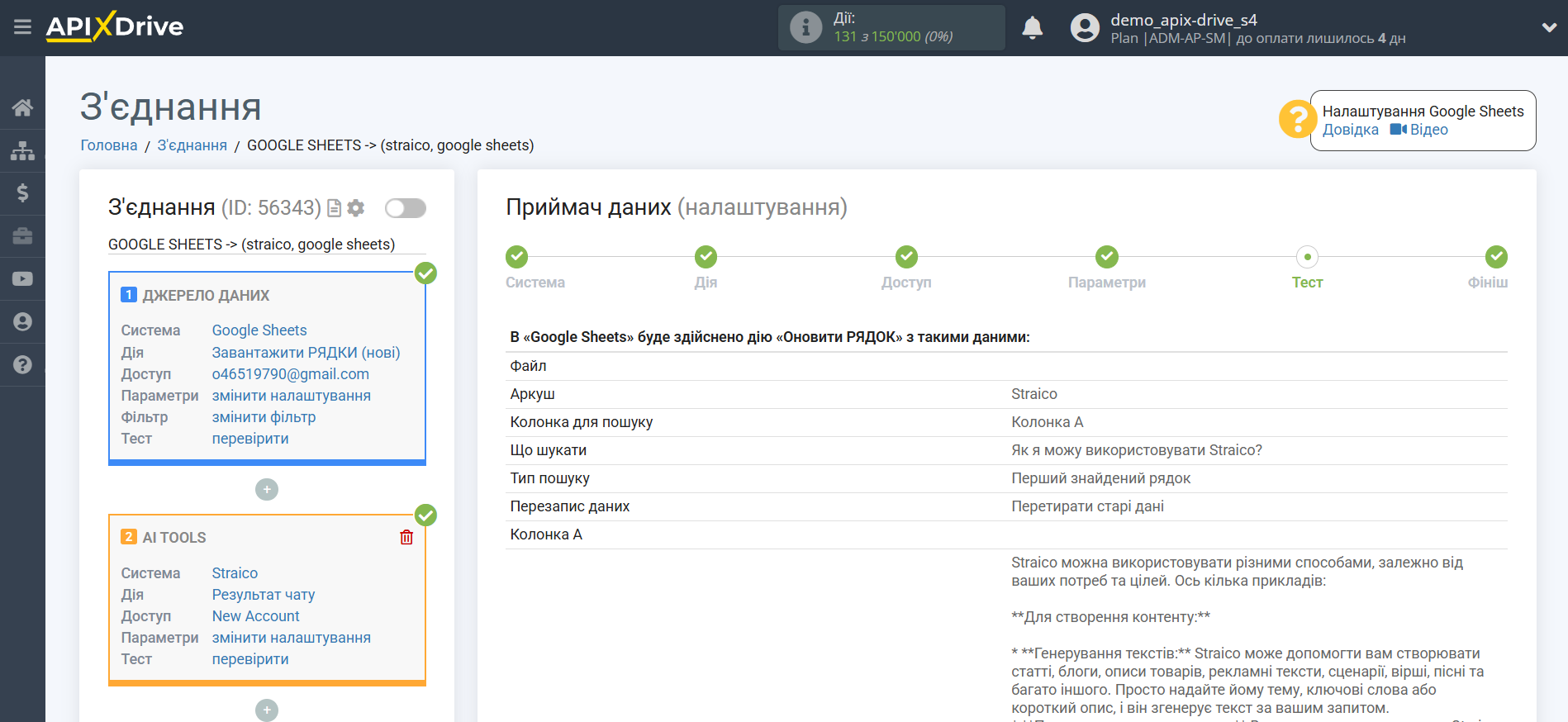Click the notifications bell icon
Screen dimensions: 1568x722
pyautogui.click(x=1032, y=28)
